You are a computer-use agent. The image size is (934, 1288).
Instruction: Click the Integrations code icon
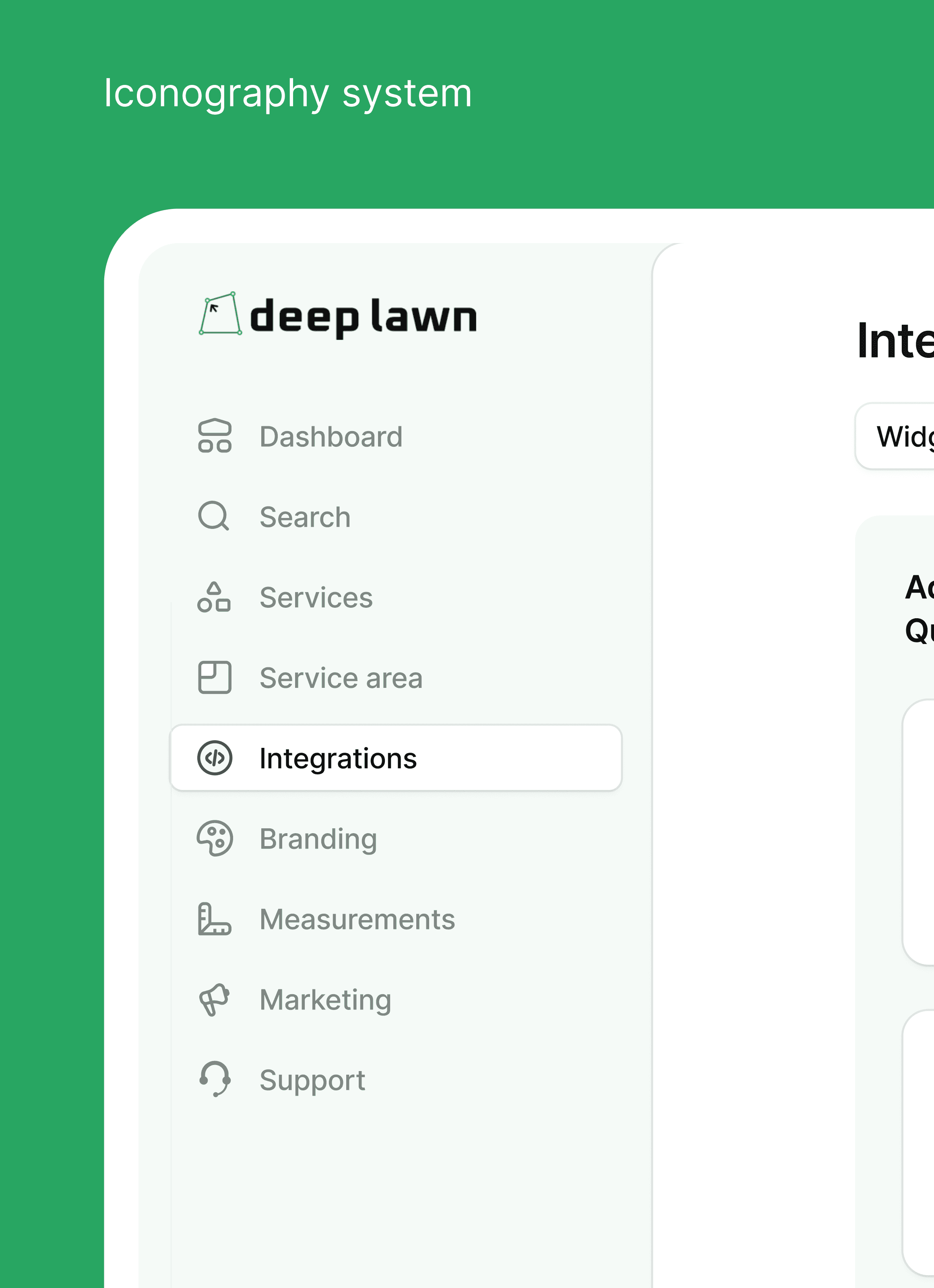214,758
